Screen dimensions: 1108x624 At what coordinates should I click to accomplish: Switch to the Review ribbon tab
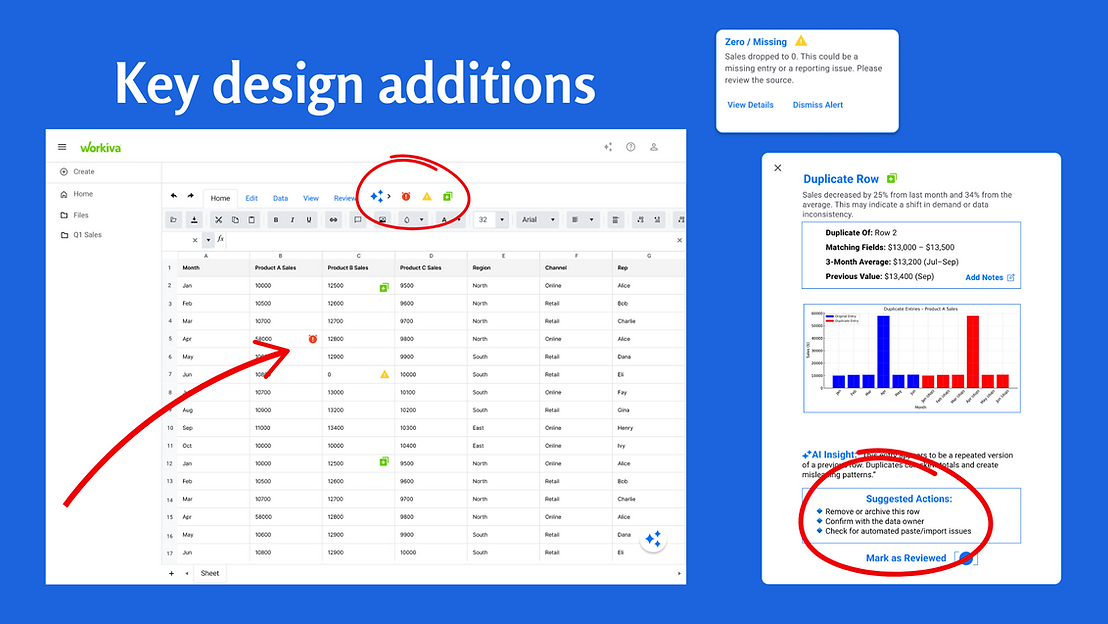345,199
